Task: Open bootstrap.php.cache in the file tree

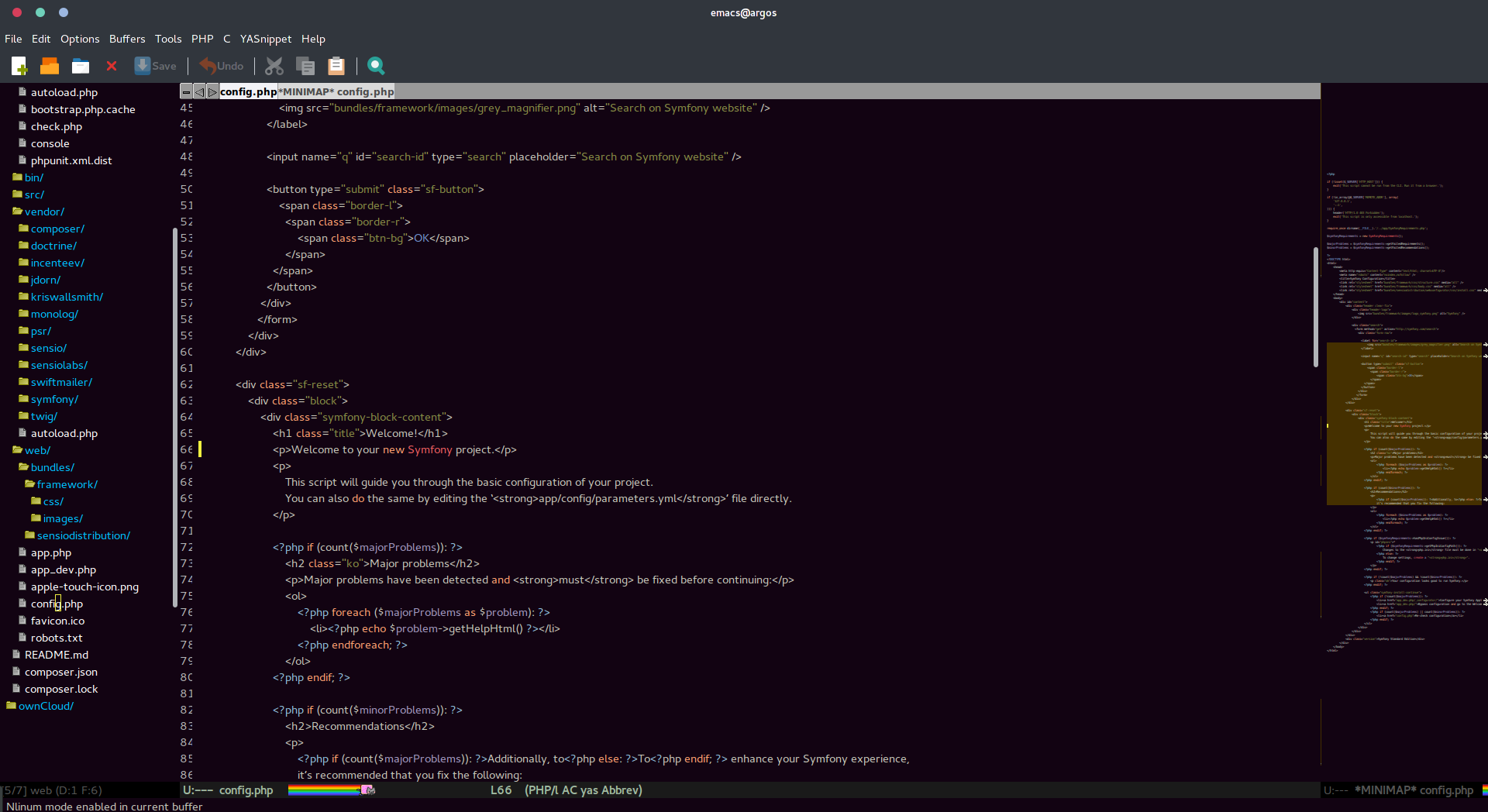Action: pos(83,109)
